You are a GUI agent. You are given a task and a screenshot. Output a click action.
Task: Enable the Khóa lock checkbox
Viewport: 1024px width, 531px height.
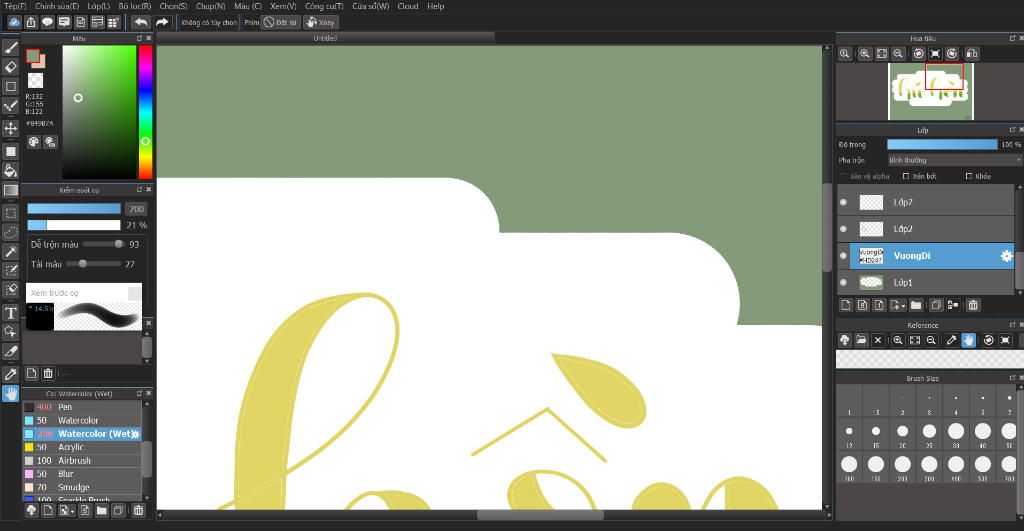pos(969,176)
